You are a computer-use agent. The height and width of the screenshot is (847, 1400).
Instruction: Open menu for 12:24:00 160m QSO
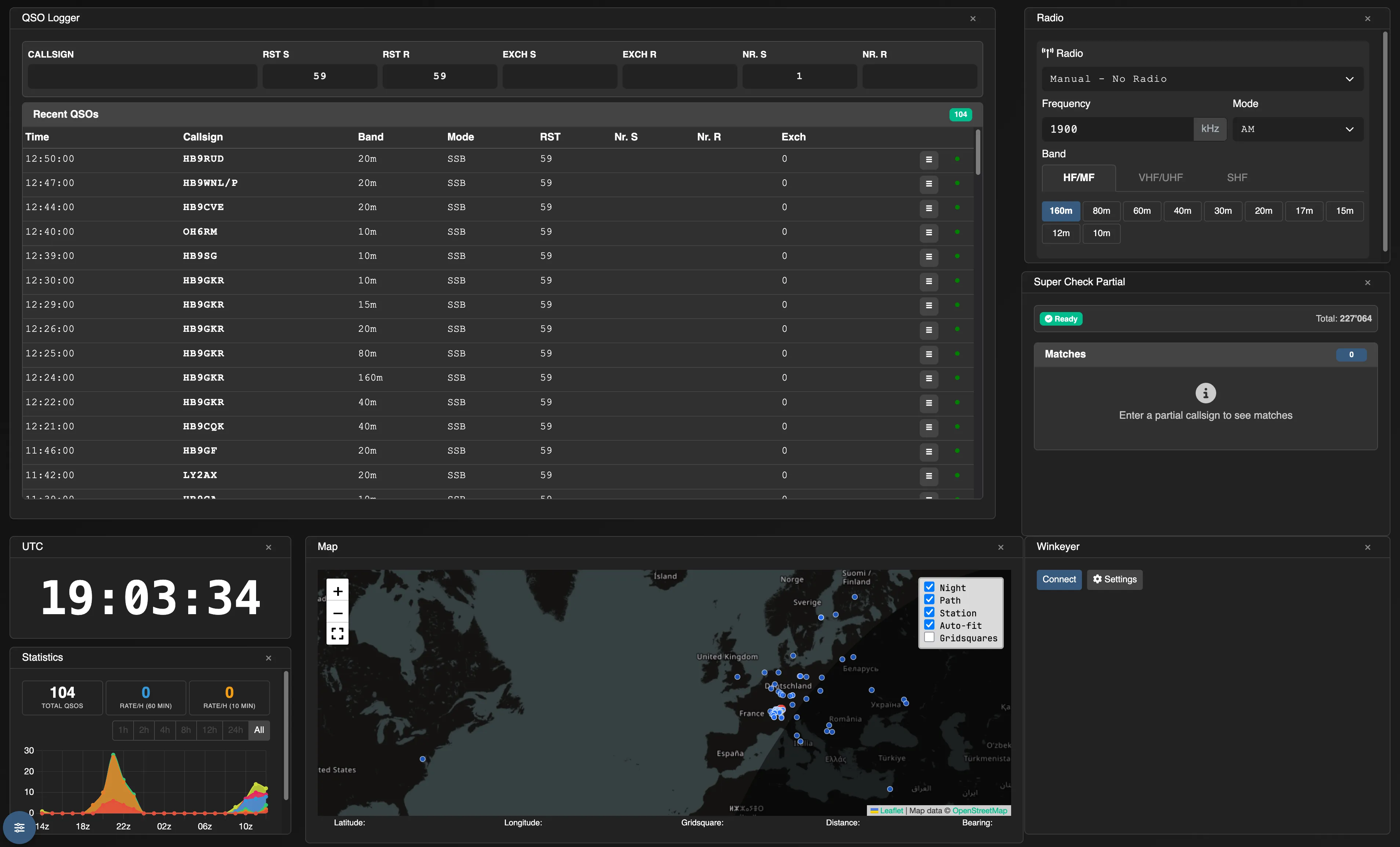[x=929, y=379]
